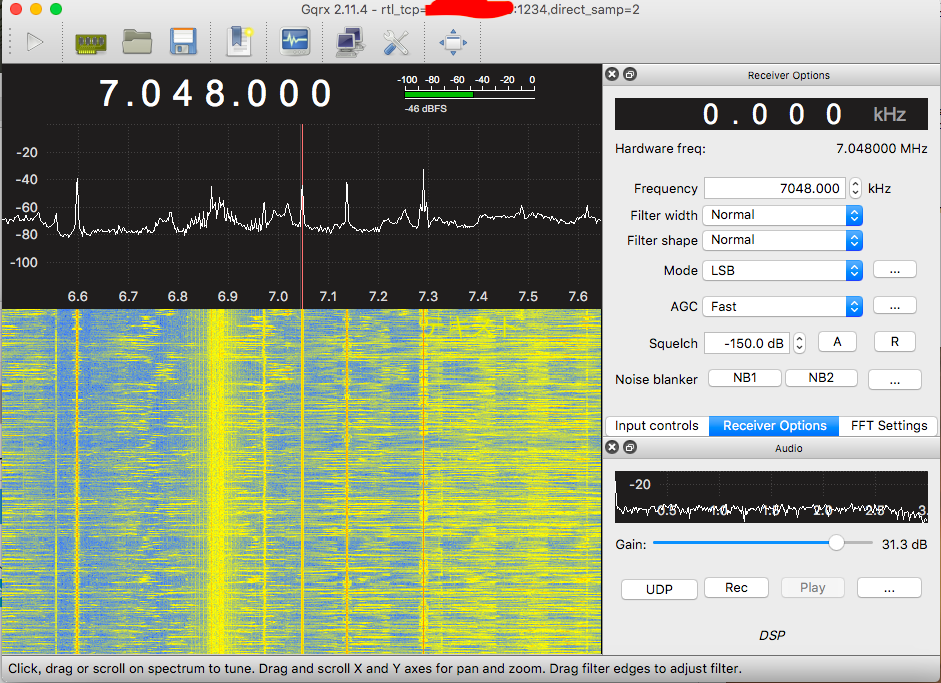941x683 pixels.
Task: Toggle the NB2 noise blanker
Action: tap(821, 378)
